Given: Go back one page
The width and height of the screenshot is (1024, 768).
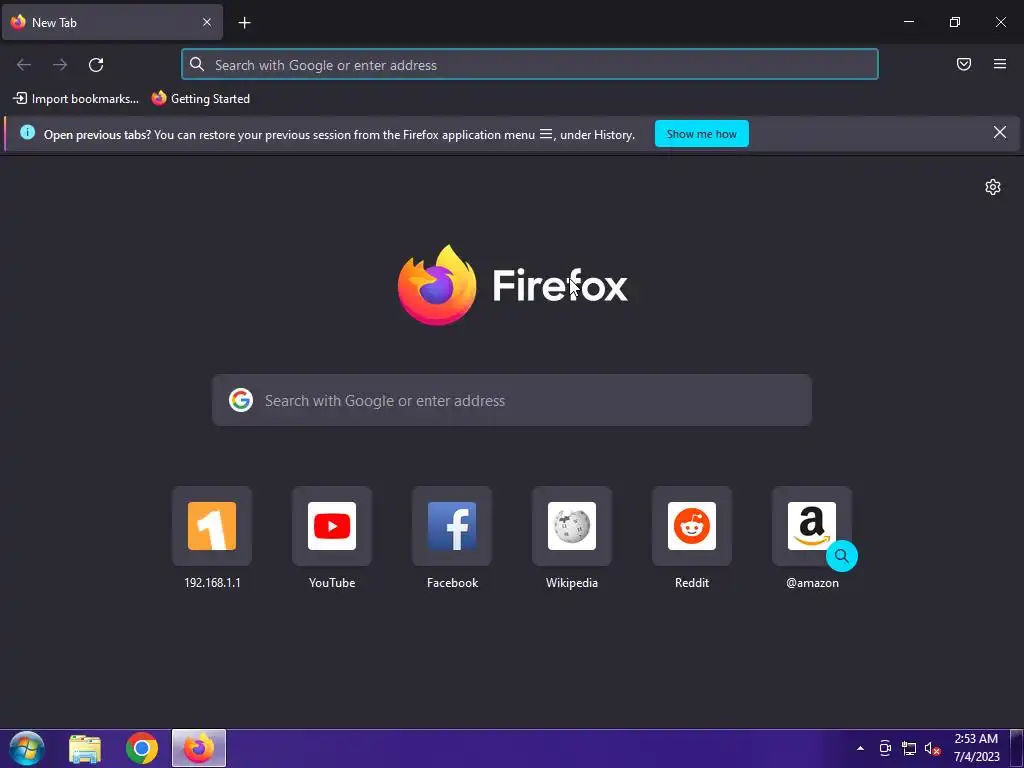Looking at the screenshot, I should tap(24, 65).
